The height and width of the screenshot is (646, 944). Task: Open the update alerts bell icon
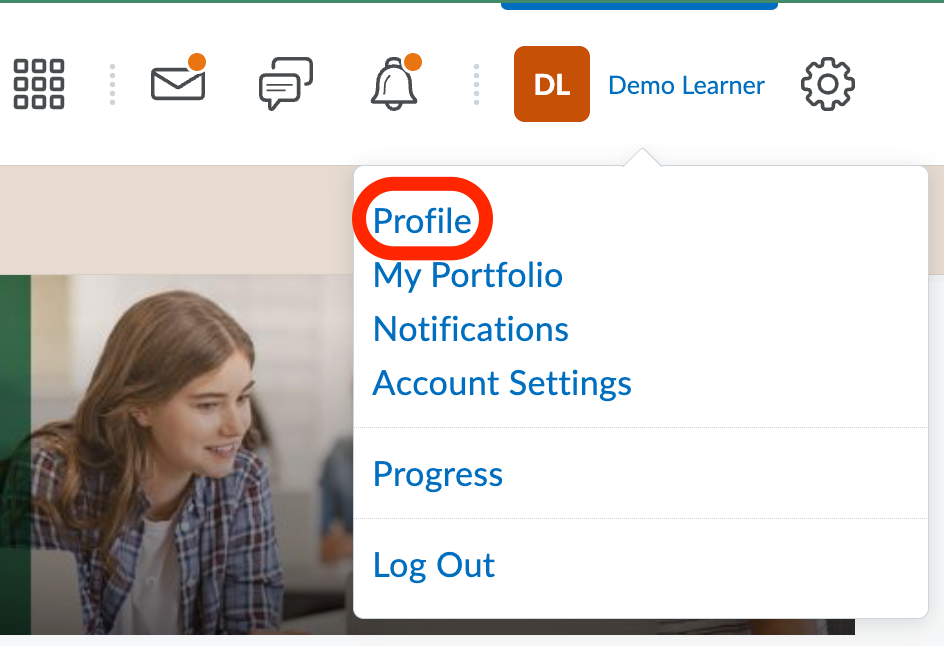[x=395, y=82]
